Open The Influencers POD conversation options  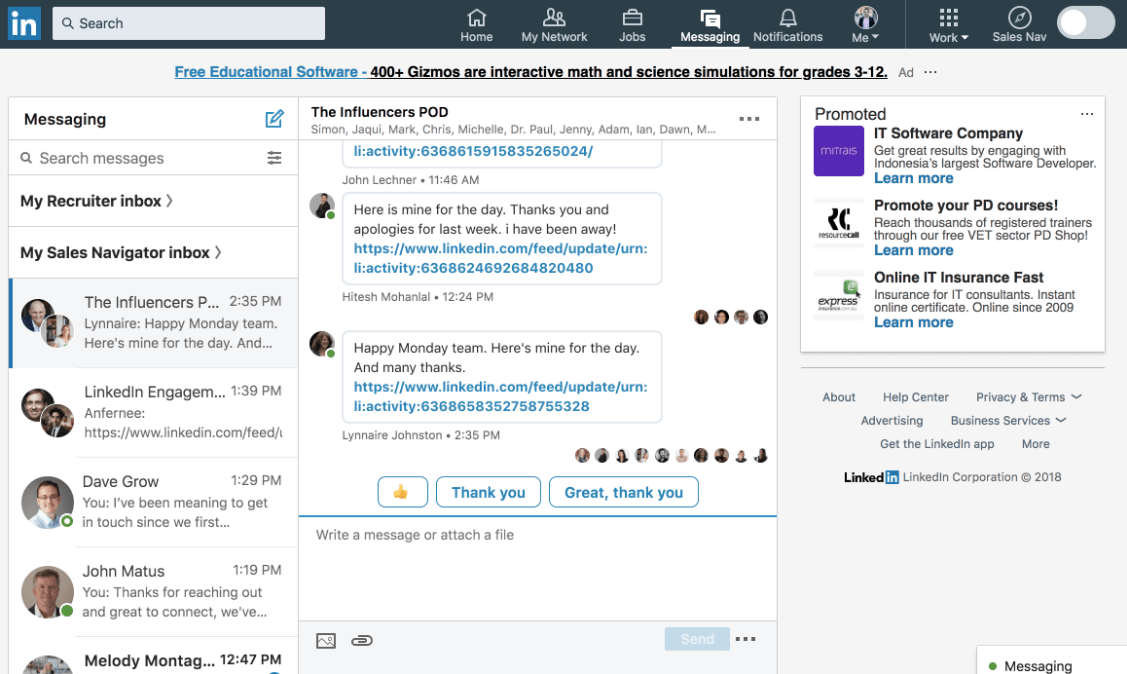click(749, 119)
